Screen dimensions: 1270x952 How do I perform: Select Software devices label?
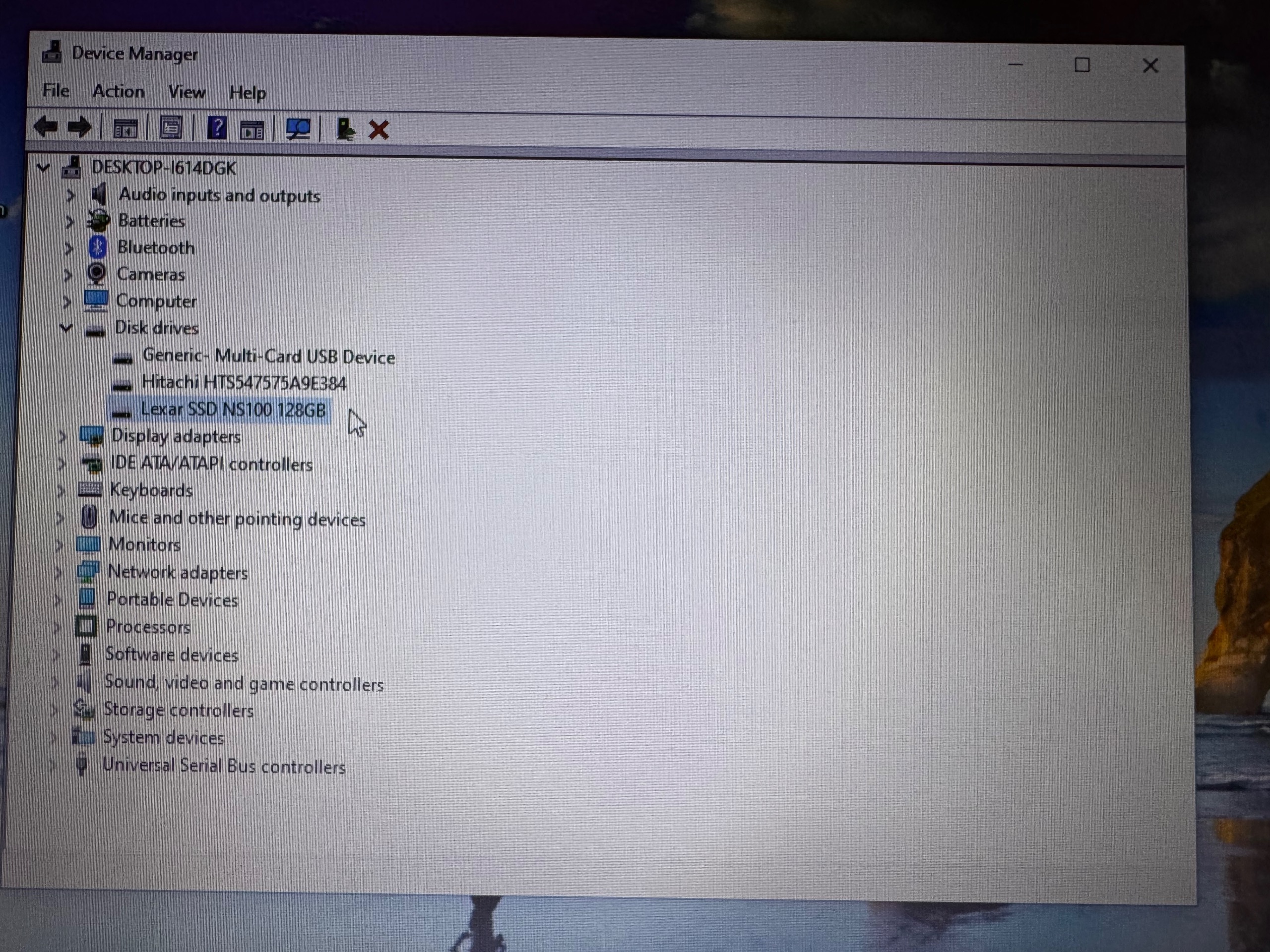pyautogui.click(x=171, y=654)
